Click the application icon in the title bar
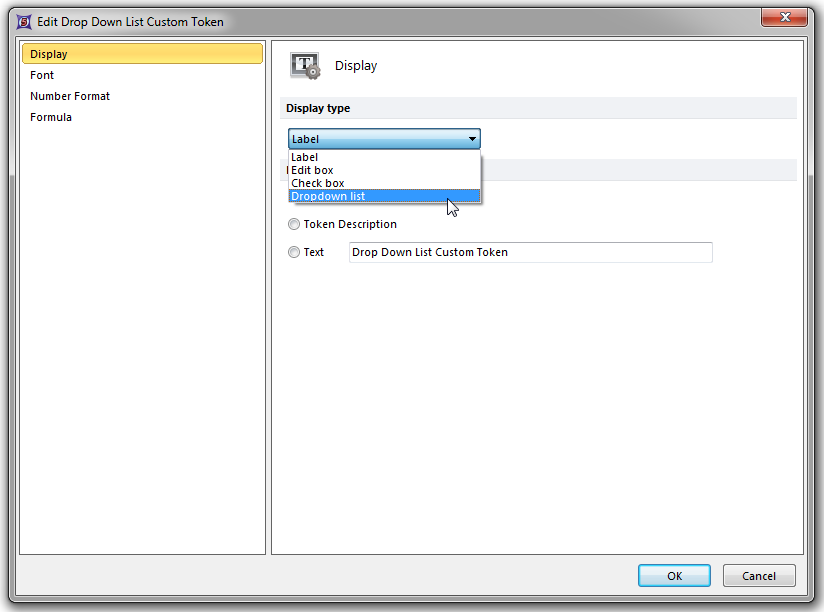824x612 pixels. point(23,21)
